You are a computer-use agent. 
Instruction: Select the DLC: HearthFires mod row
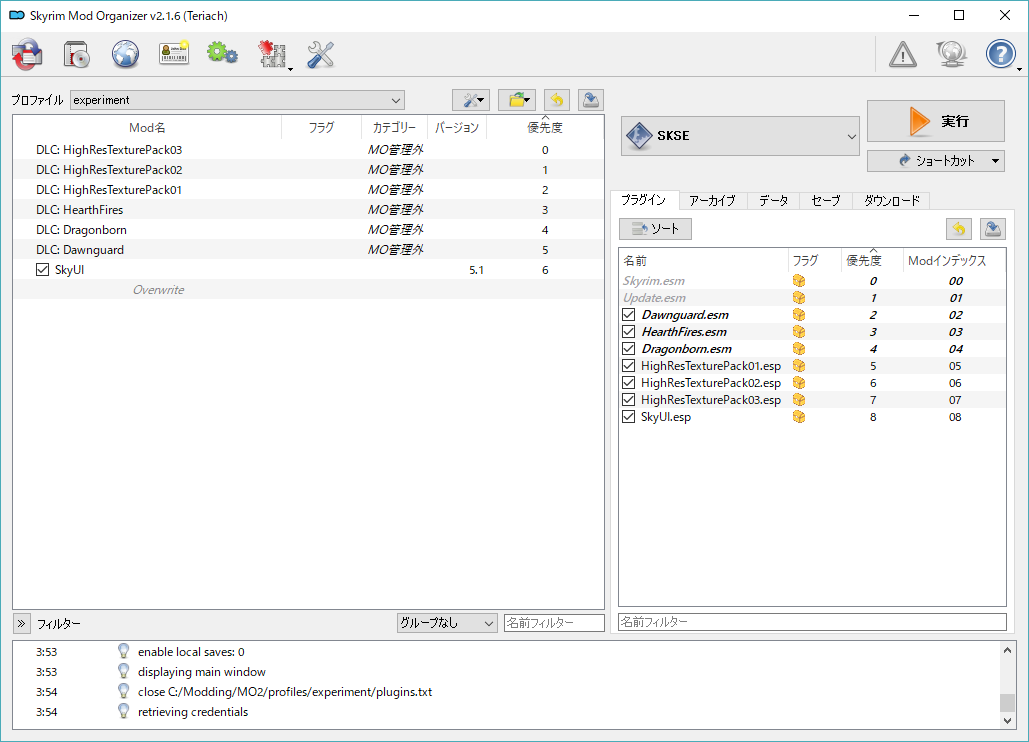308,209
